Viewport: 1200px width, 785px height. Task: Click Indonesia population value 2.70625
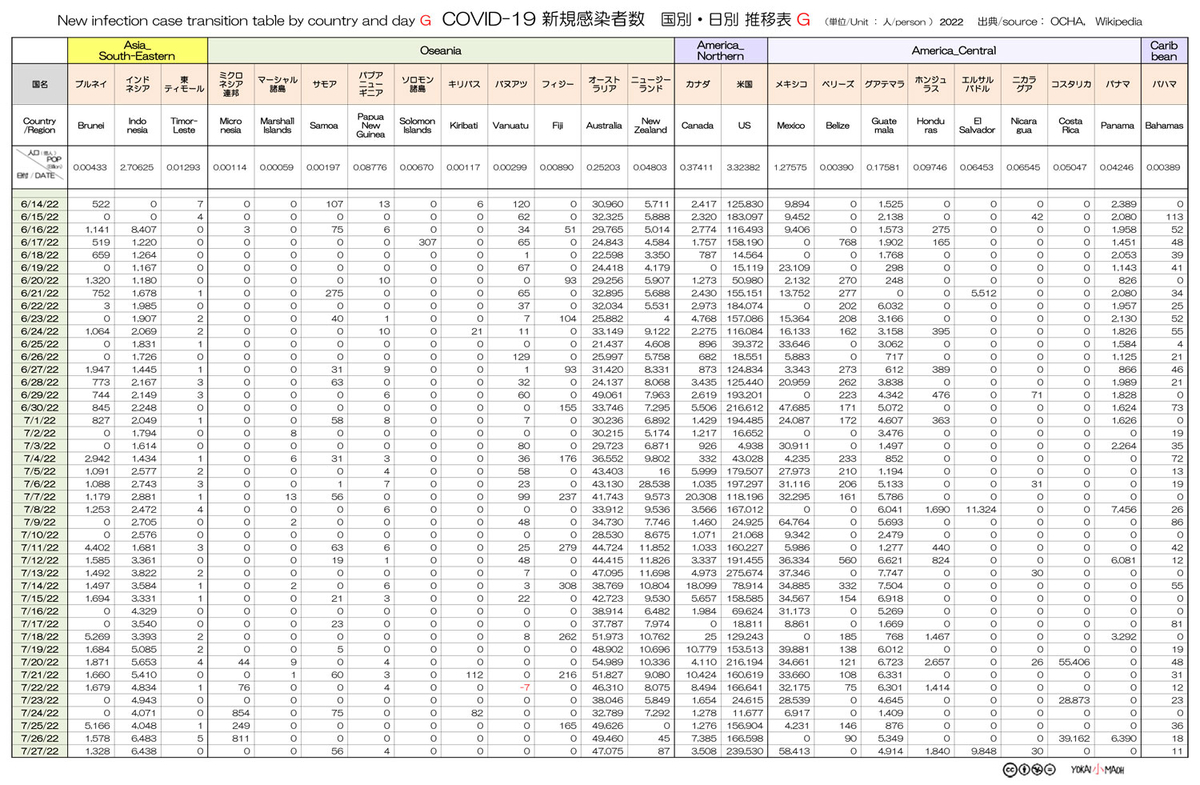click(137, 167)
